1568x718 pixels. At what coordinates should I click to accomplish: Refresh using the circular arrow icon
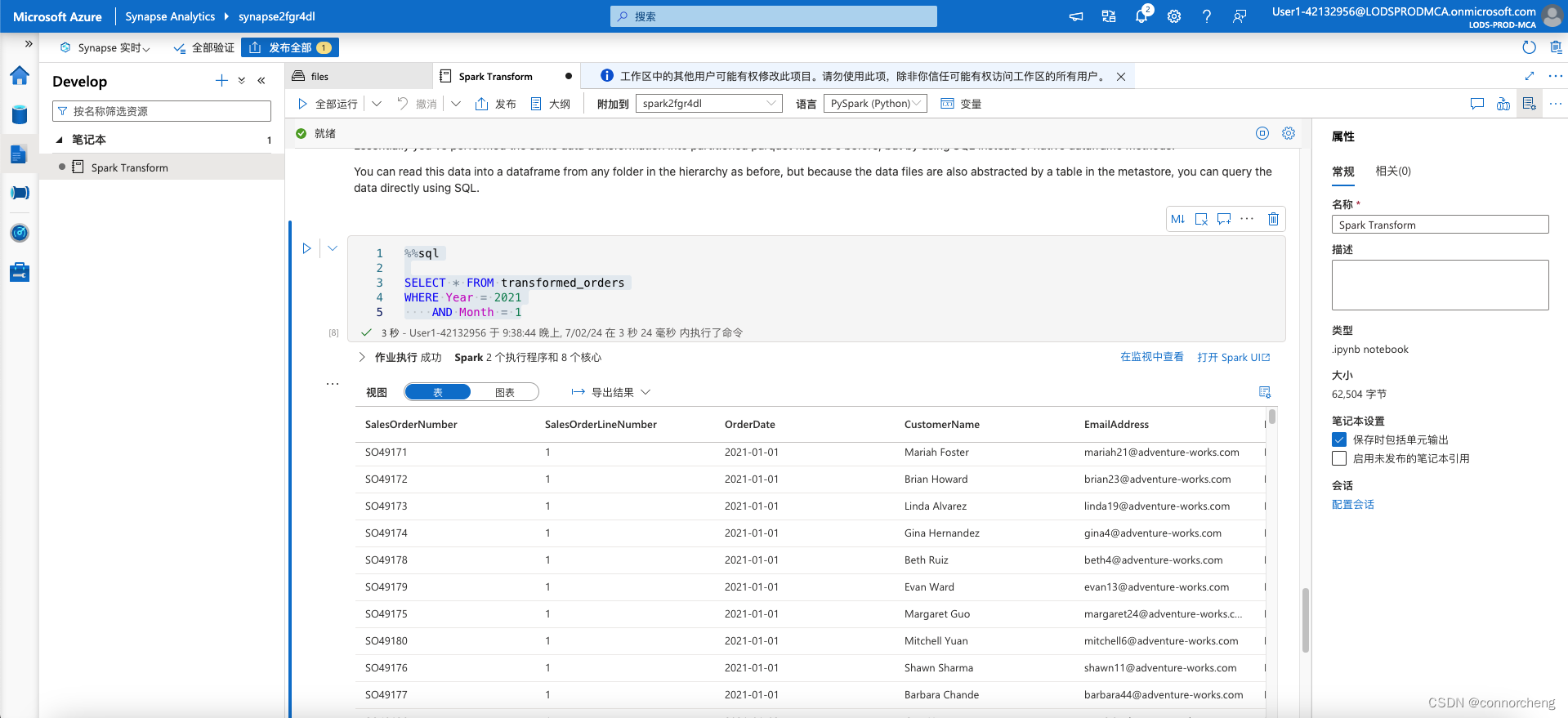[1530, 47]
